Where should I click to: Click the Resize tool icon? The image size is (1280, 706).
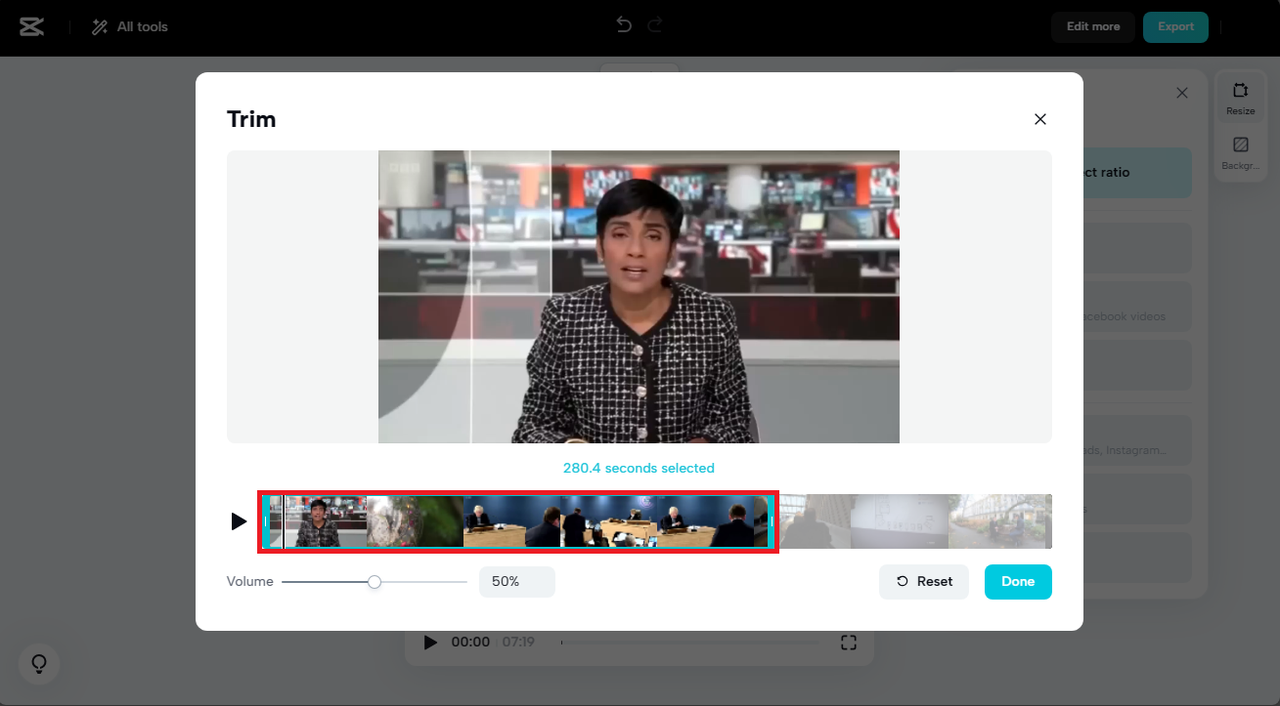[x=1241, y=98]
